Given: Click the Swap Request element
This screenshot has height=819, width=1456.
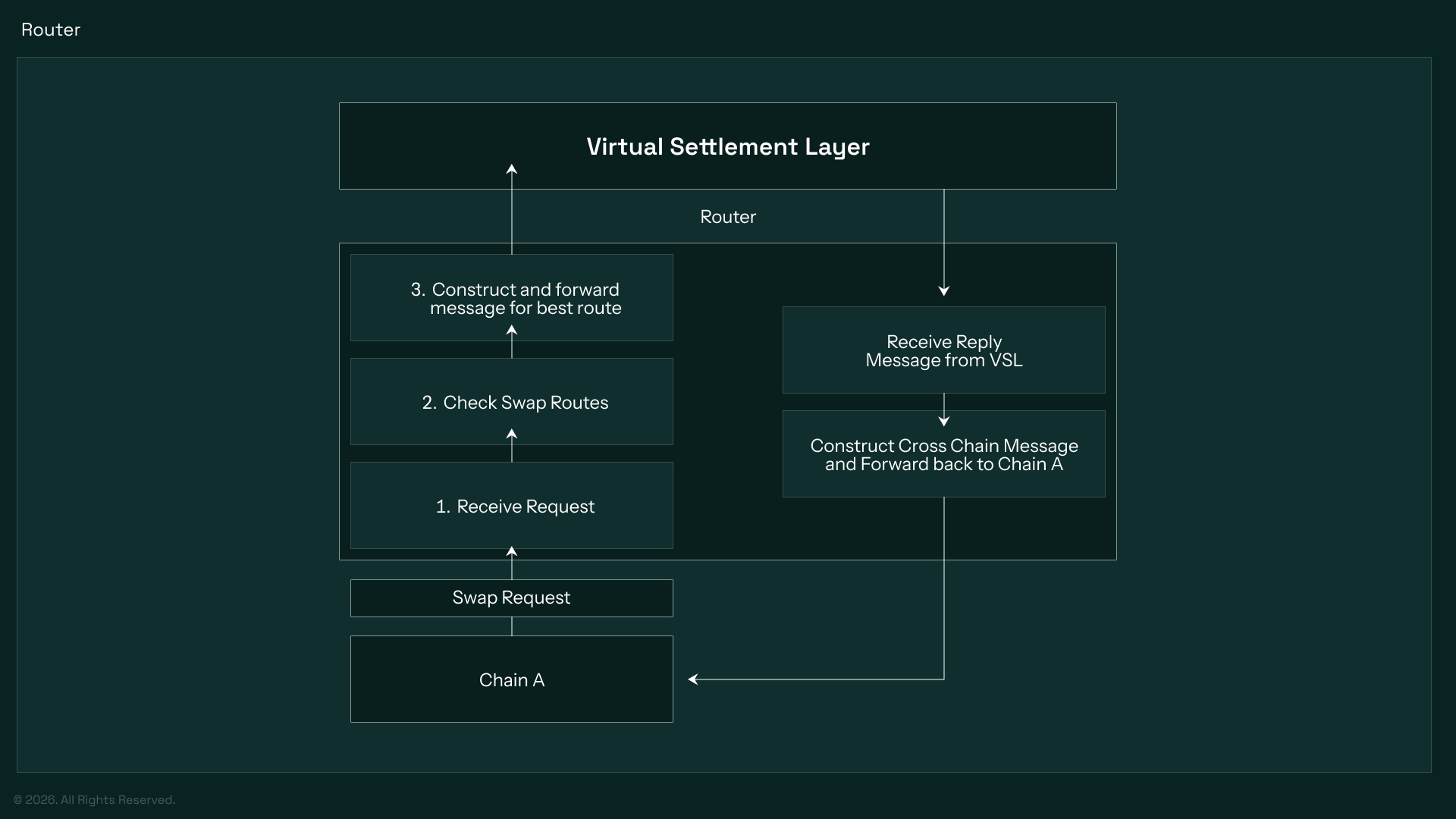Looking at the screenshot, I should 511,598.
